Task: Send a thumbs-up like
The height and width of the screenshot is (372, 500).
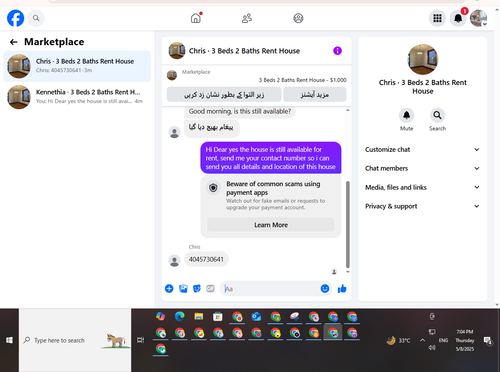Action: (342, 289)
